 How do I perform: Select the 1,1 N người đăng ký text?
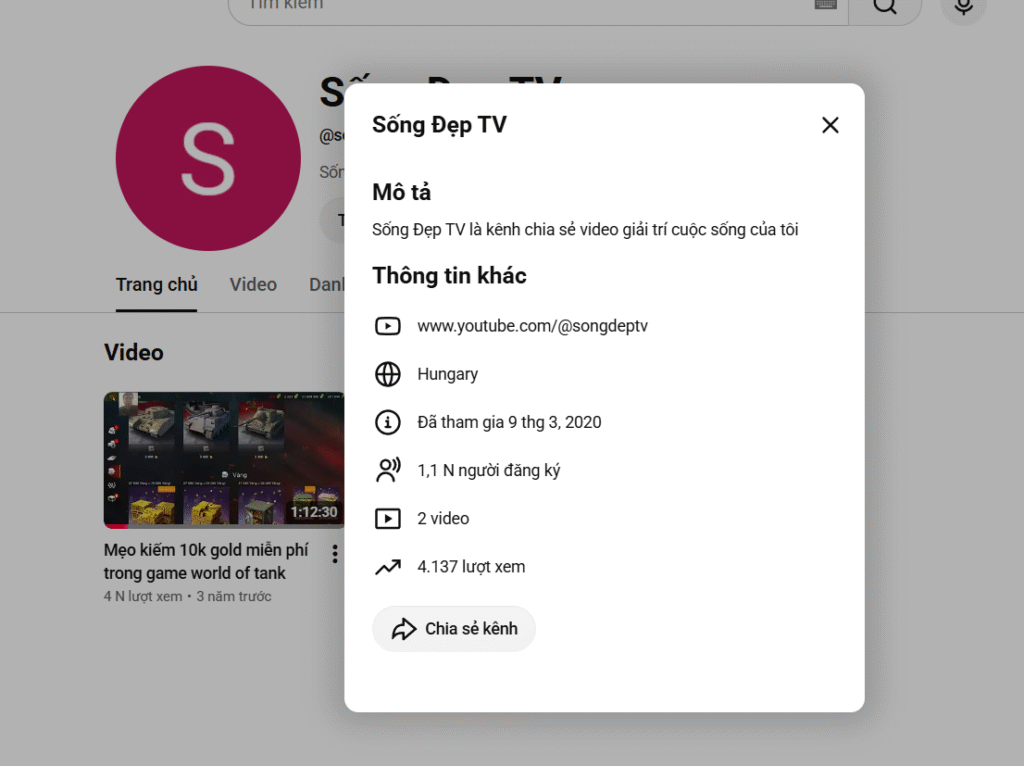click(x=488, y=470)
